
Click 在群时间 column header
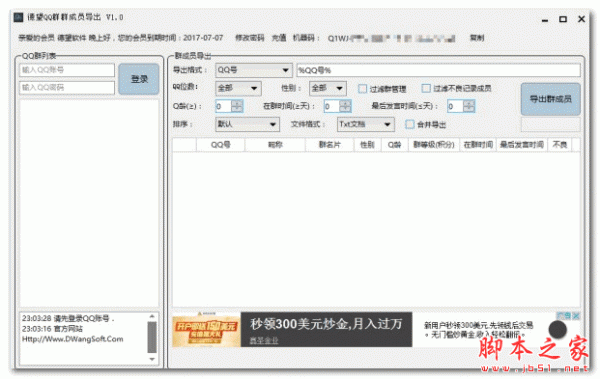[x=478, y=145]
